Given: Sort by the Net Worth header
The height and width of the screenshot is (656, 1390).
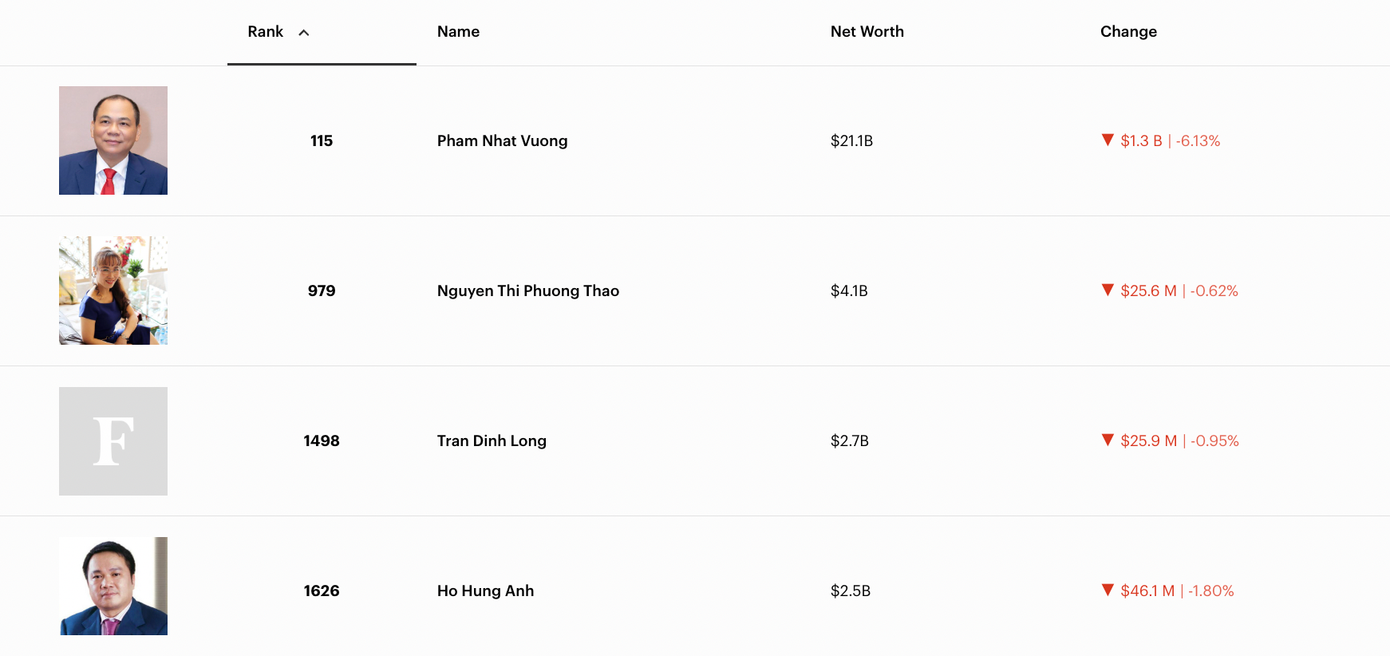Looking at the screenshot, I should (x=867, y=32).
